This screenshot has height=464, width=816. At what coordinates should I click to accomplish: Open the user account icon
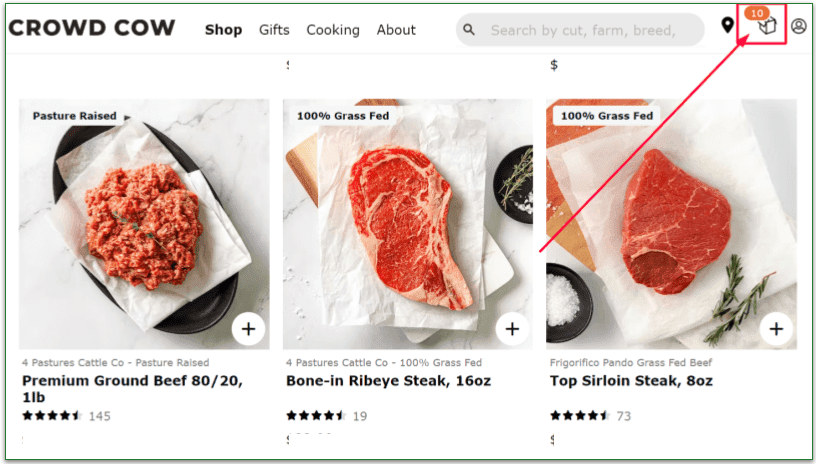tap(798, 27)
